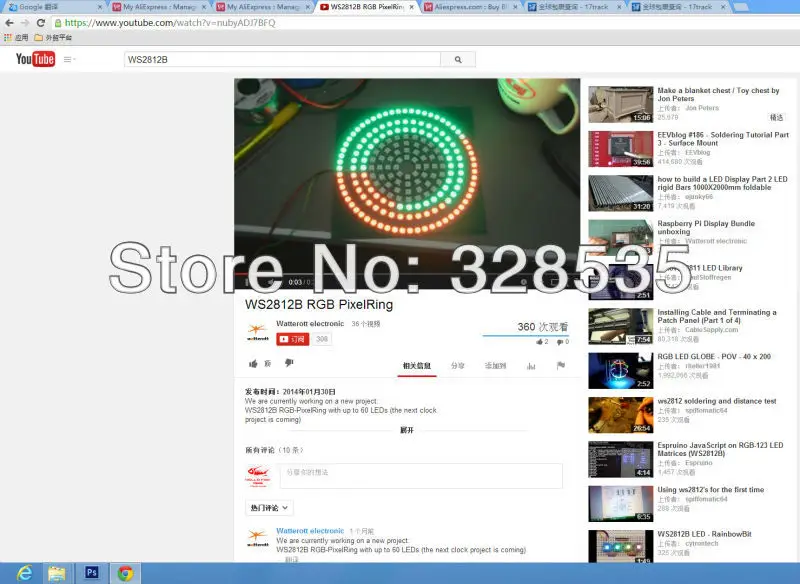Open File Explorer from taskbar
Screen dimensions: 800x584
click(x=57, y=573)
